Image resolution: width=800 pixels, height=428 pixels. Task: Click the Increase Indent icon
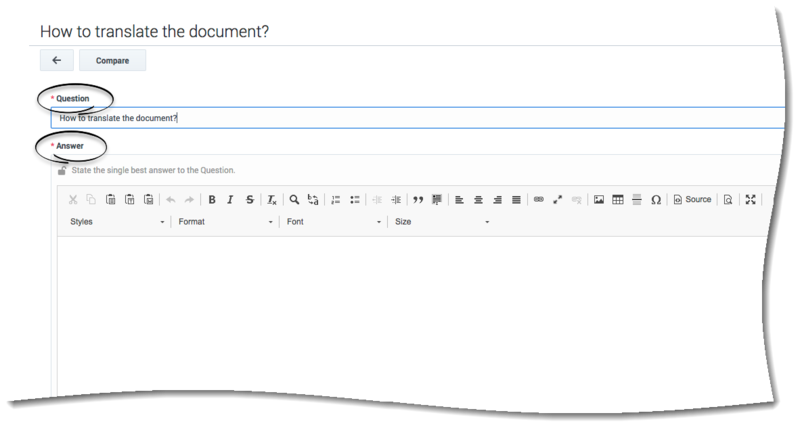pyautogui.click(x=396, y=199)
